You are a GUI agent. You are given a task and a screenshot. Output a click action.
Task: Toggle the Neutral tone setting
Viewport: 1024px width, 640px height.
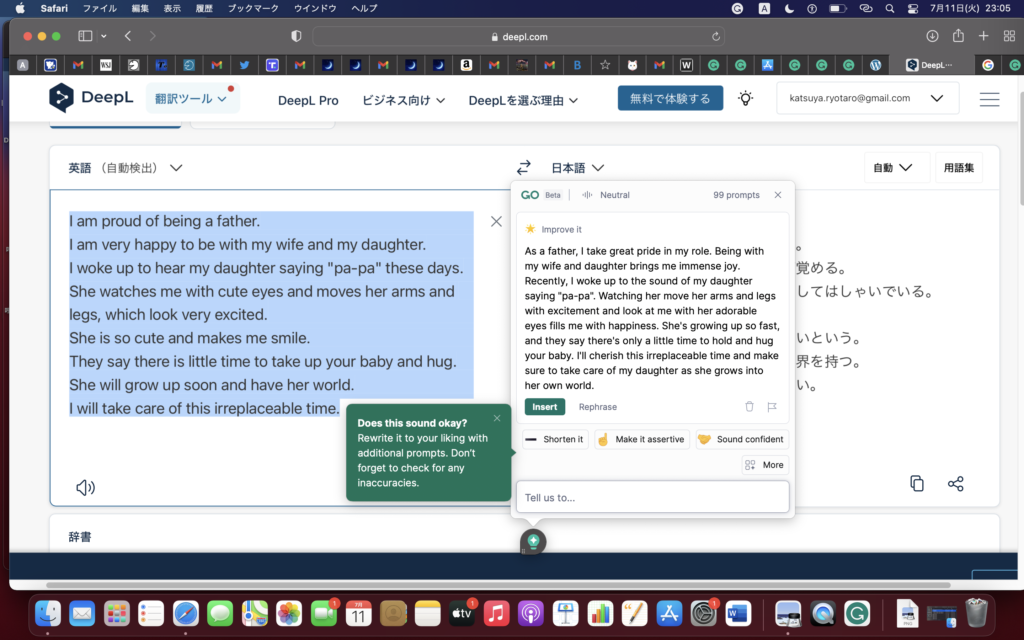coord(606,195)
